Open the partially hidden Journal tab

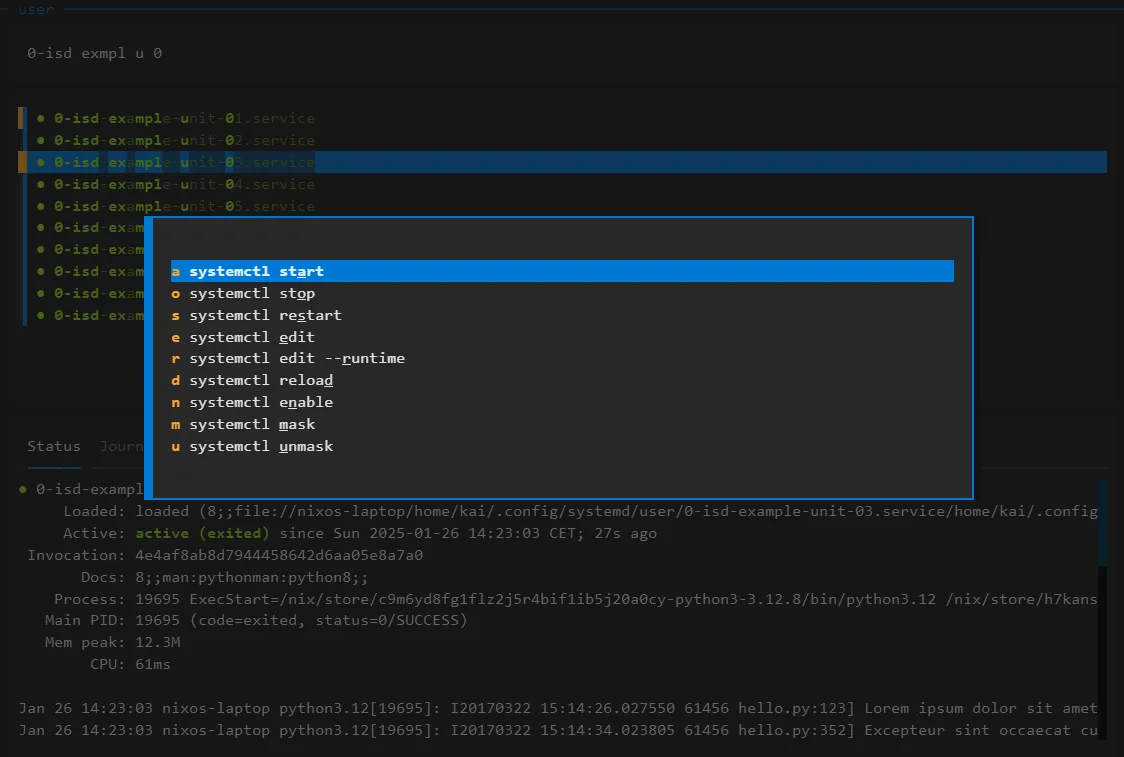pos(121,446)
